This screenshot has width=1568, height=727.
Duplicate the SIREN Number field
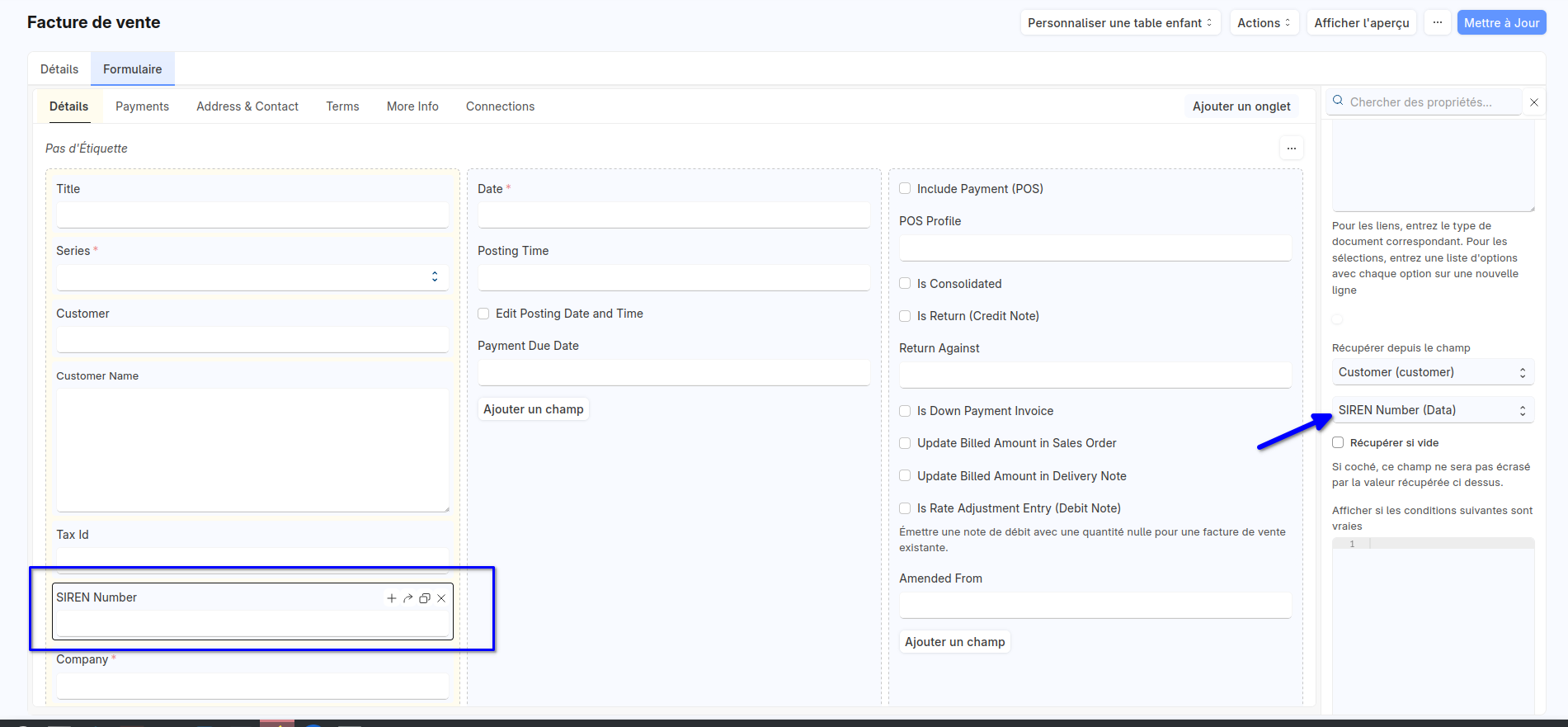click(425, 598)
